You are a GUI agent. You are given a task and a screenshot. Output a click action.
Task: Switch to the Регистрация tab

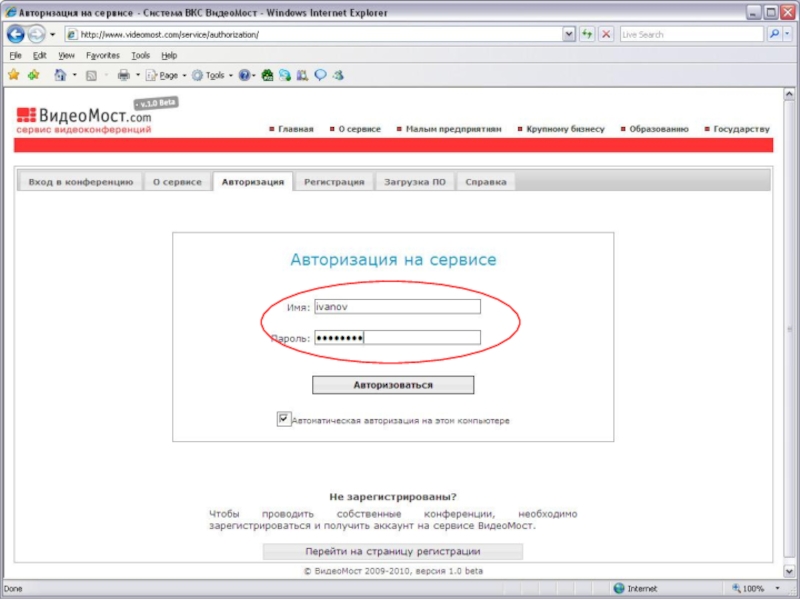[334, 182]
